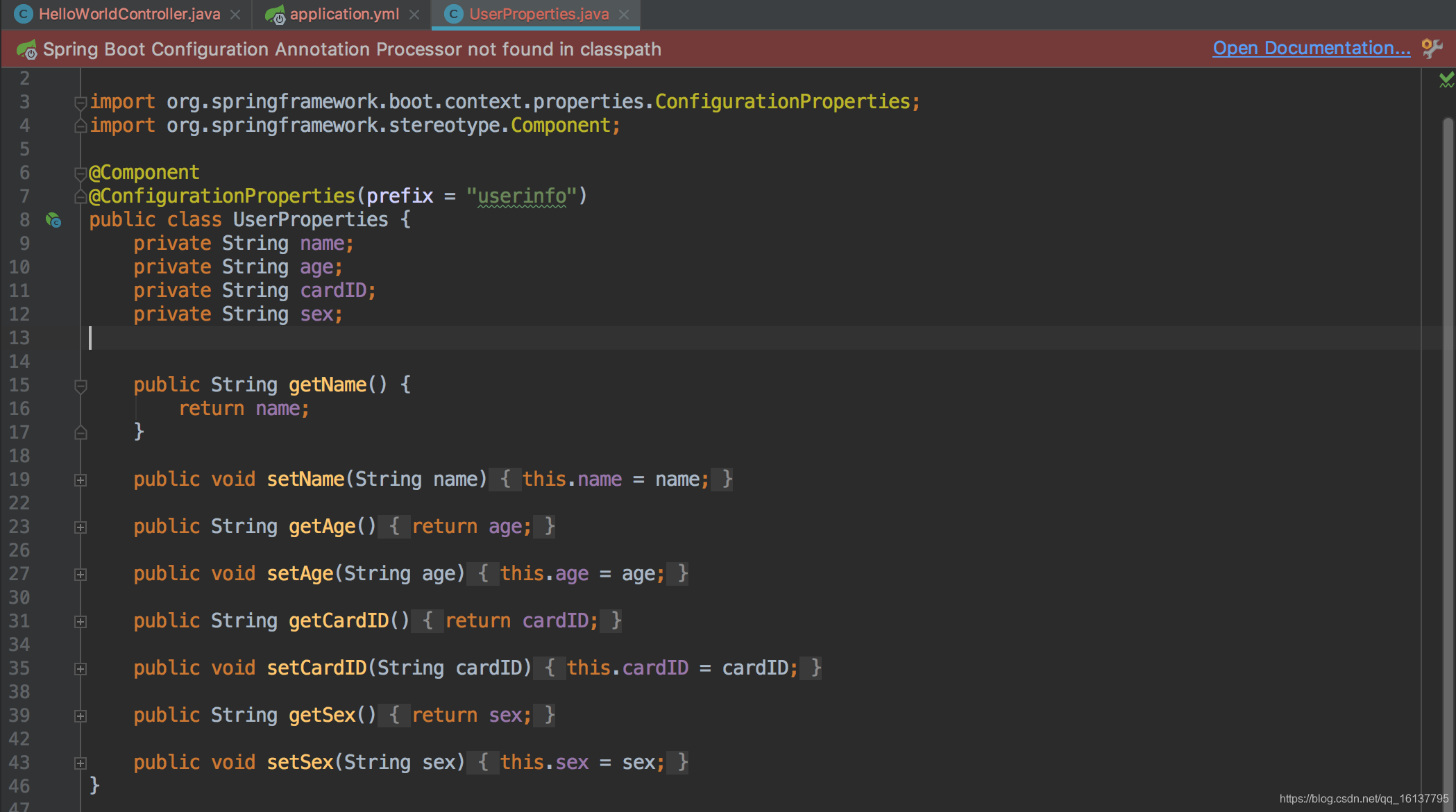Screen dimensions: 1456x812
Task: Click Spring bean gutter icon on line 8
Action: [53, 220]
